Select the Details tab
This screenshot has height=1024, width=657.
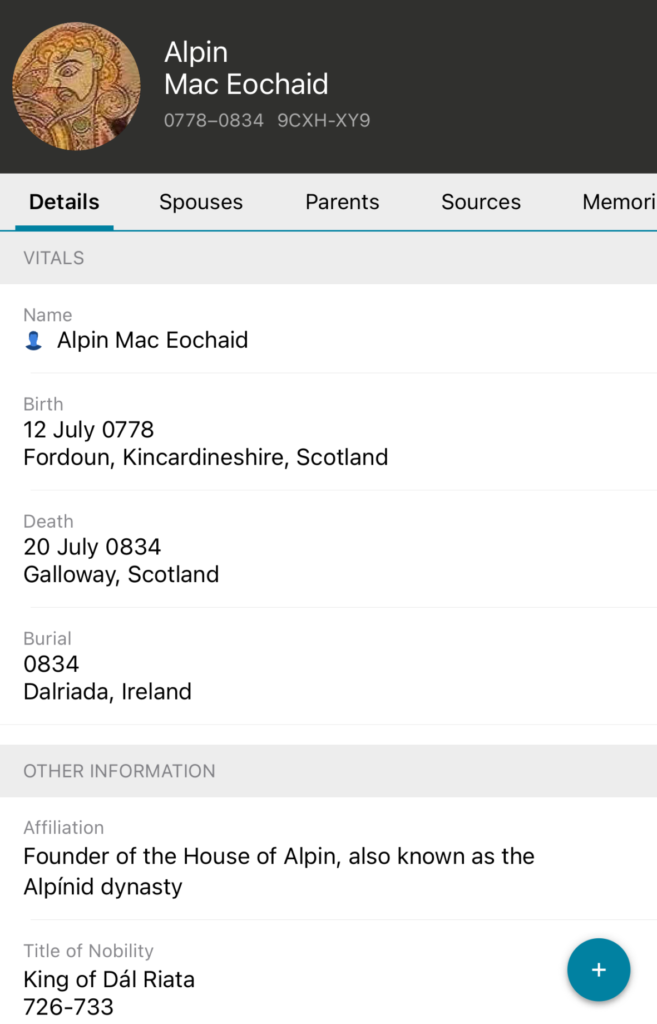pos(64,202)
